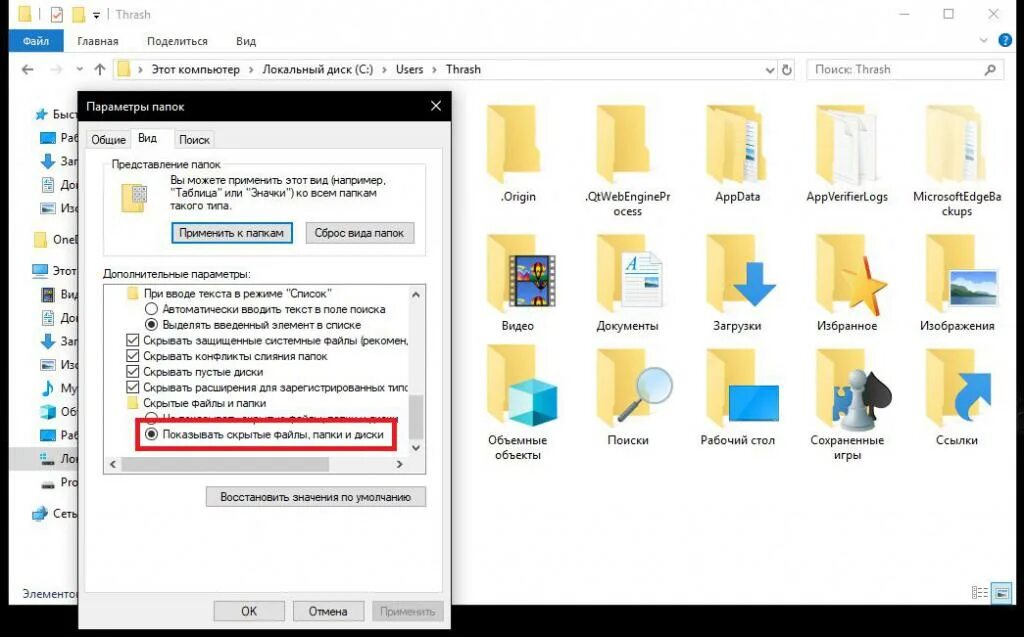The width and height of the screenshot is (1024, 637).
Task: Go back with the left arrow
Action: point(27,69)
